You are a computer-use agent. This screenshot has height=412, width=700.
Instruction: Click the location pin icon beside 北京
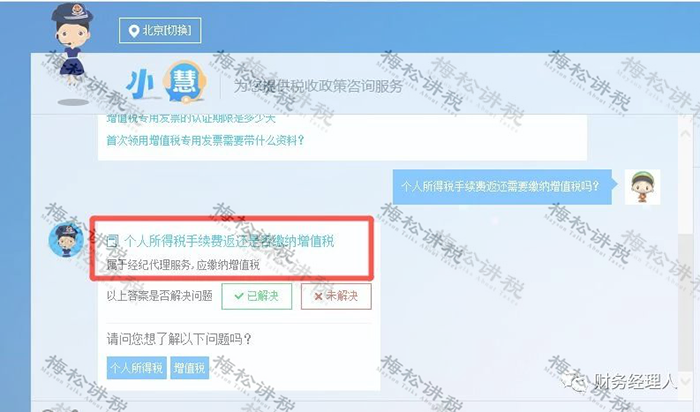133,31
